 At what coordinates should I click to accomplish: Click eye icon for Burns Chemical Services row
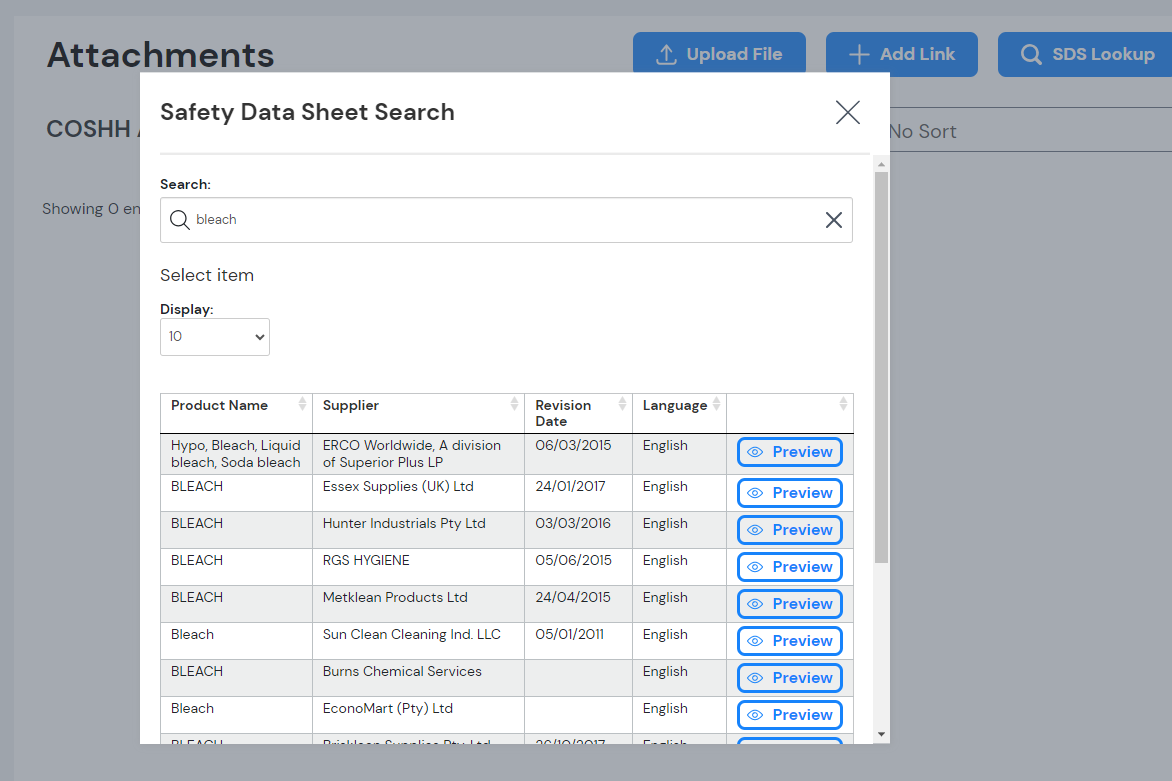pos(755,678)
